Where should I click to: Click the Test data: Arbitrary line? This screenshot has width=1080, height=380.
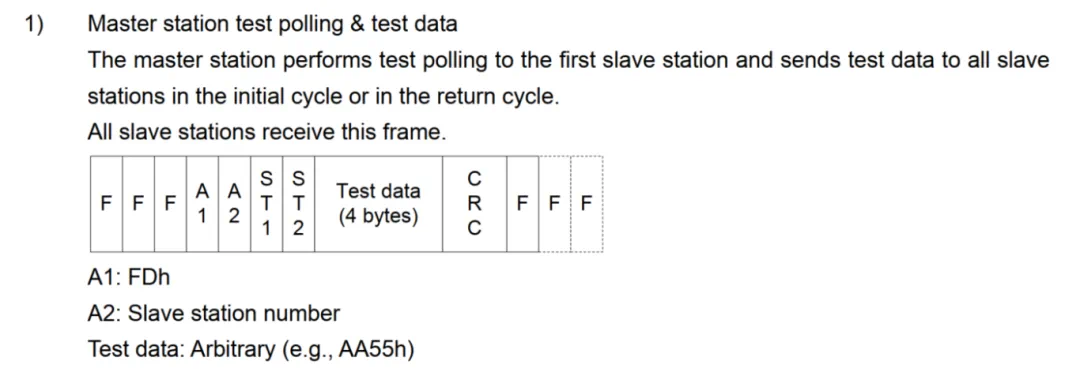point(251,350)
